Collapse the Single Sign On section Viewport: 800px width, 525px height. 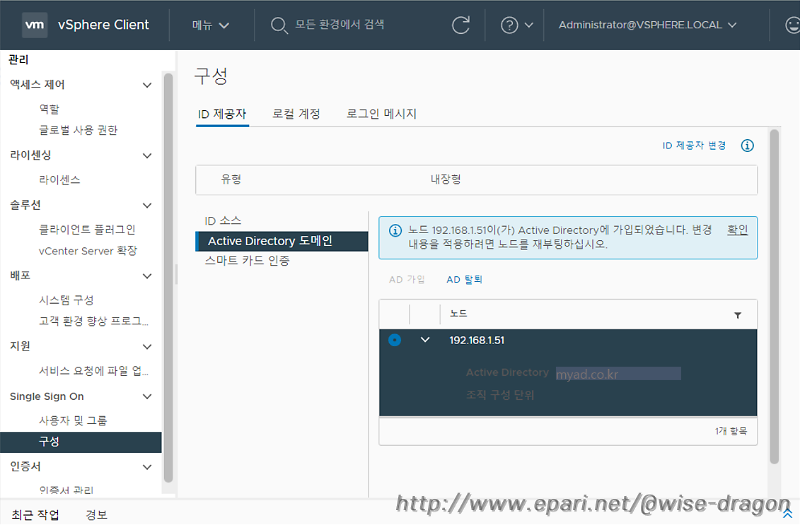click(x=147, y=396)
